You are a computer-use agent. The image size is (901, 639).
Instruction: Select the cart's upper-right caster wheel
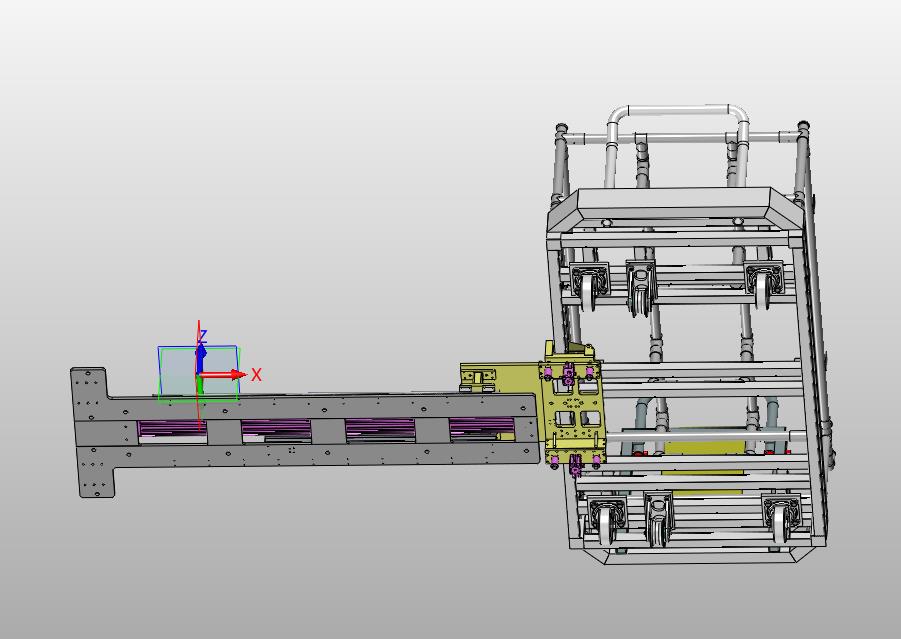pyautogui.click(x=763, y=284)
